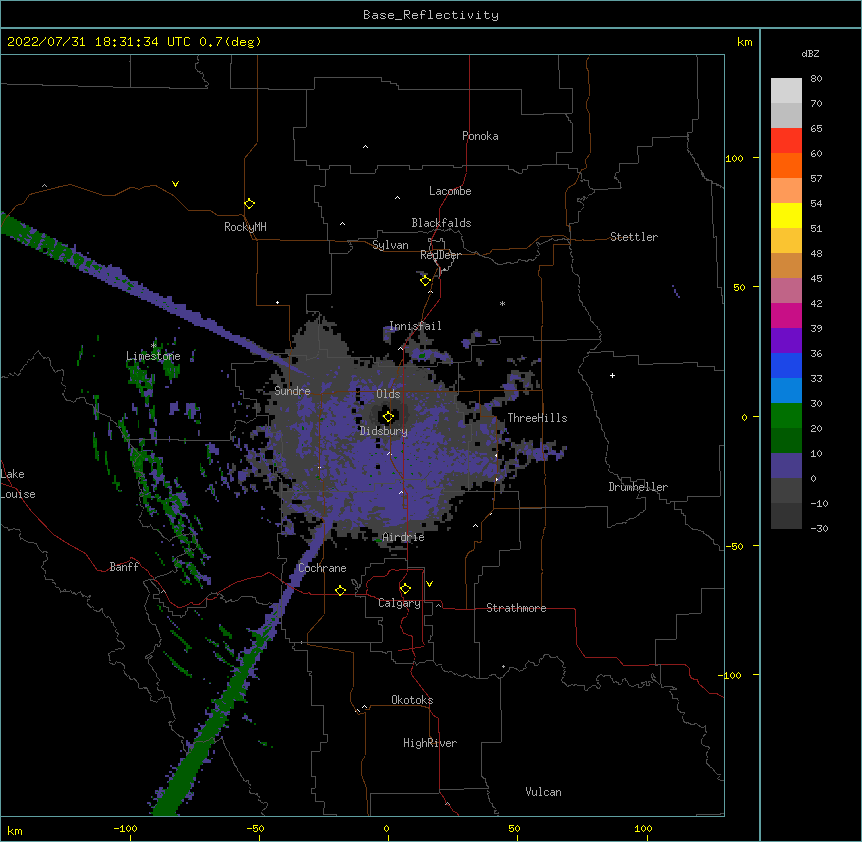Pick the orange 57-60 dBZ legend swatch
The image size is (862, 842).
pos(786,165)
